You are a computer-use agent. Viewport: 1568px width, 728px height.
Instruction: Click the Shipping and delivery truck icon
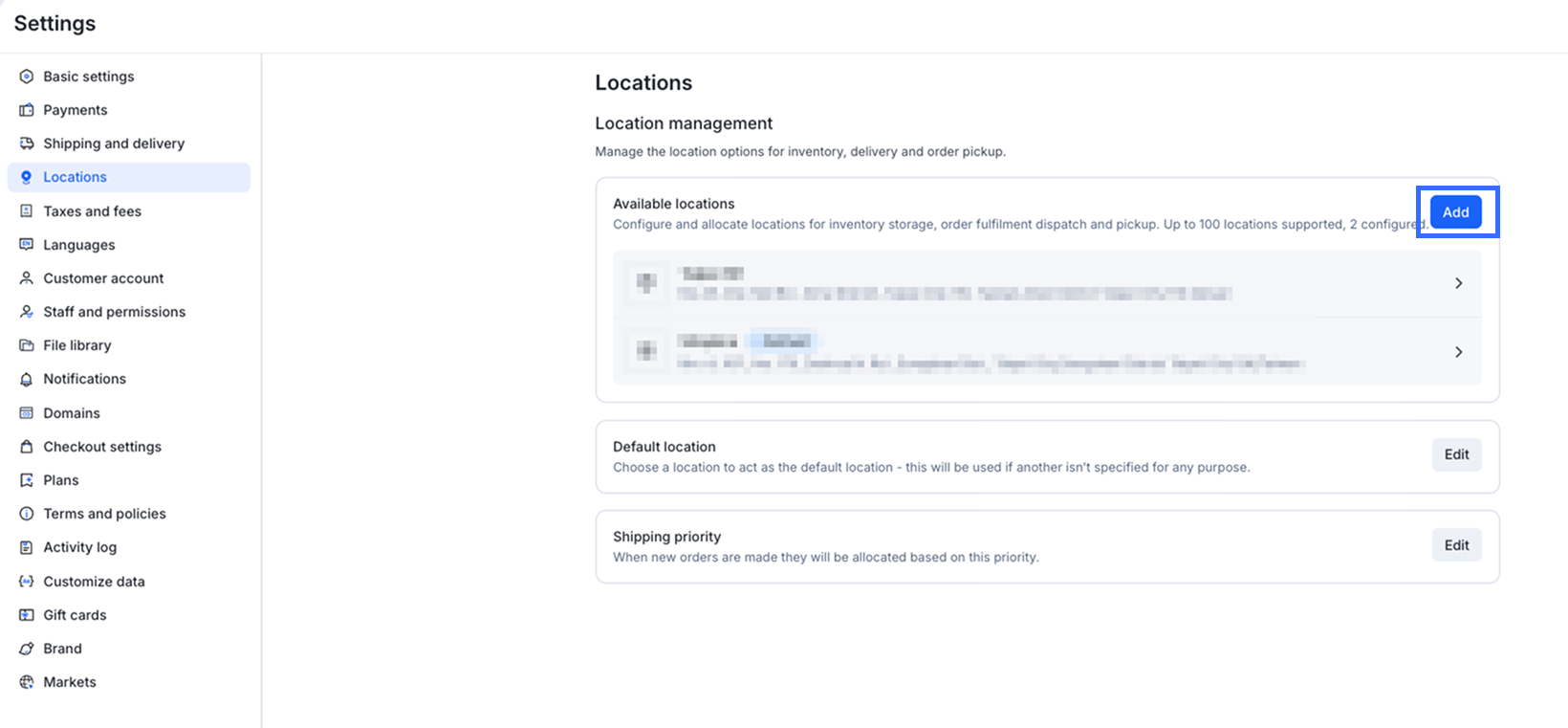coord(27,143)
